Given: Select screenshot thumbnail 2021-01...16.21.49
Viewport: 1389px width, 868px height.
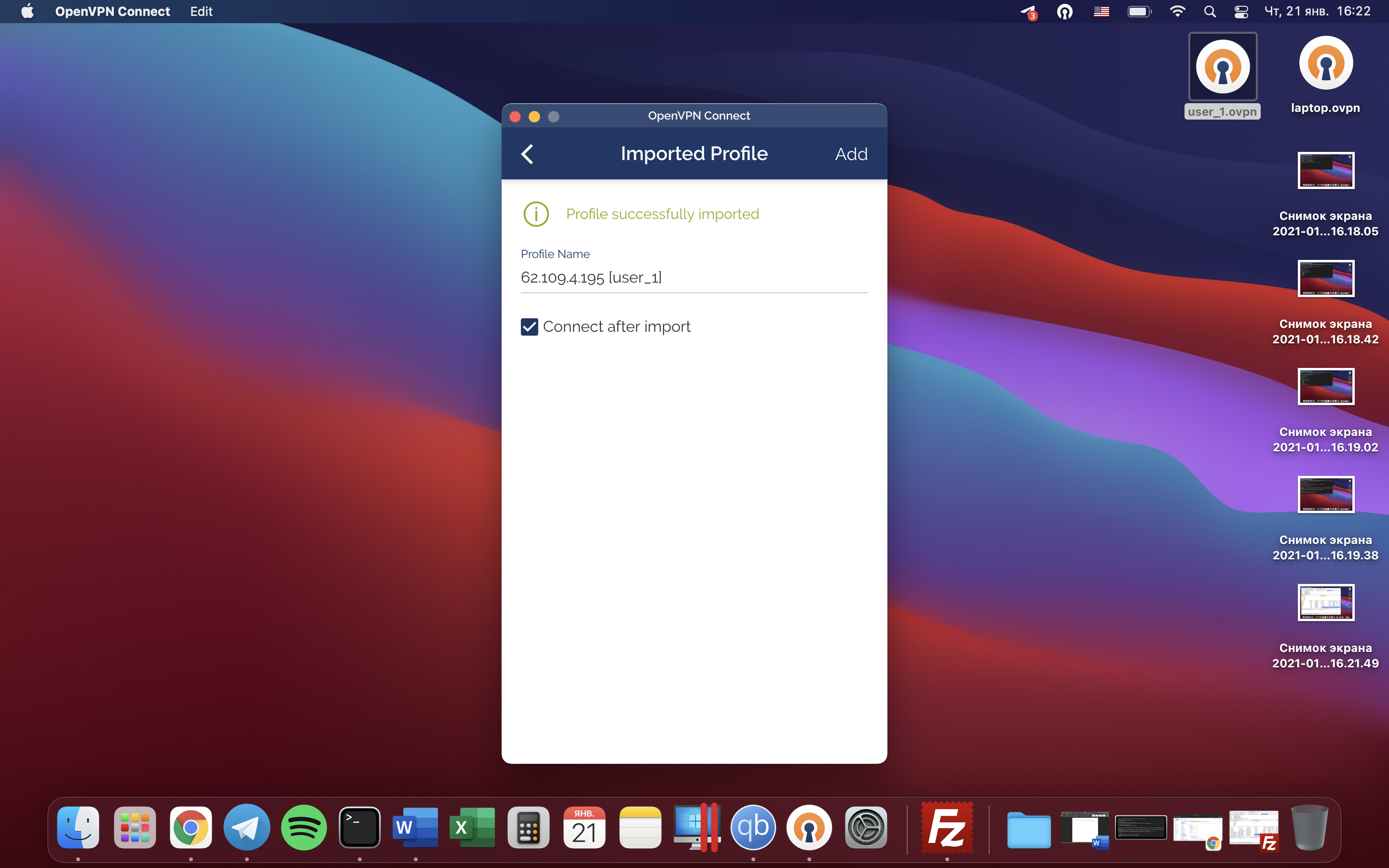Looking at the screenshot, I should point(1325,603).
